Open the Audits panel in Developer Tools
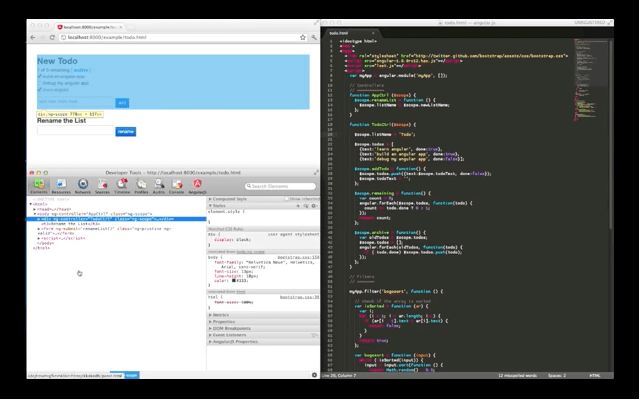This screenshot has height=400, width=640. [159, 186]
